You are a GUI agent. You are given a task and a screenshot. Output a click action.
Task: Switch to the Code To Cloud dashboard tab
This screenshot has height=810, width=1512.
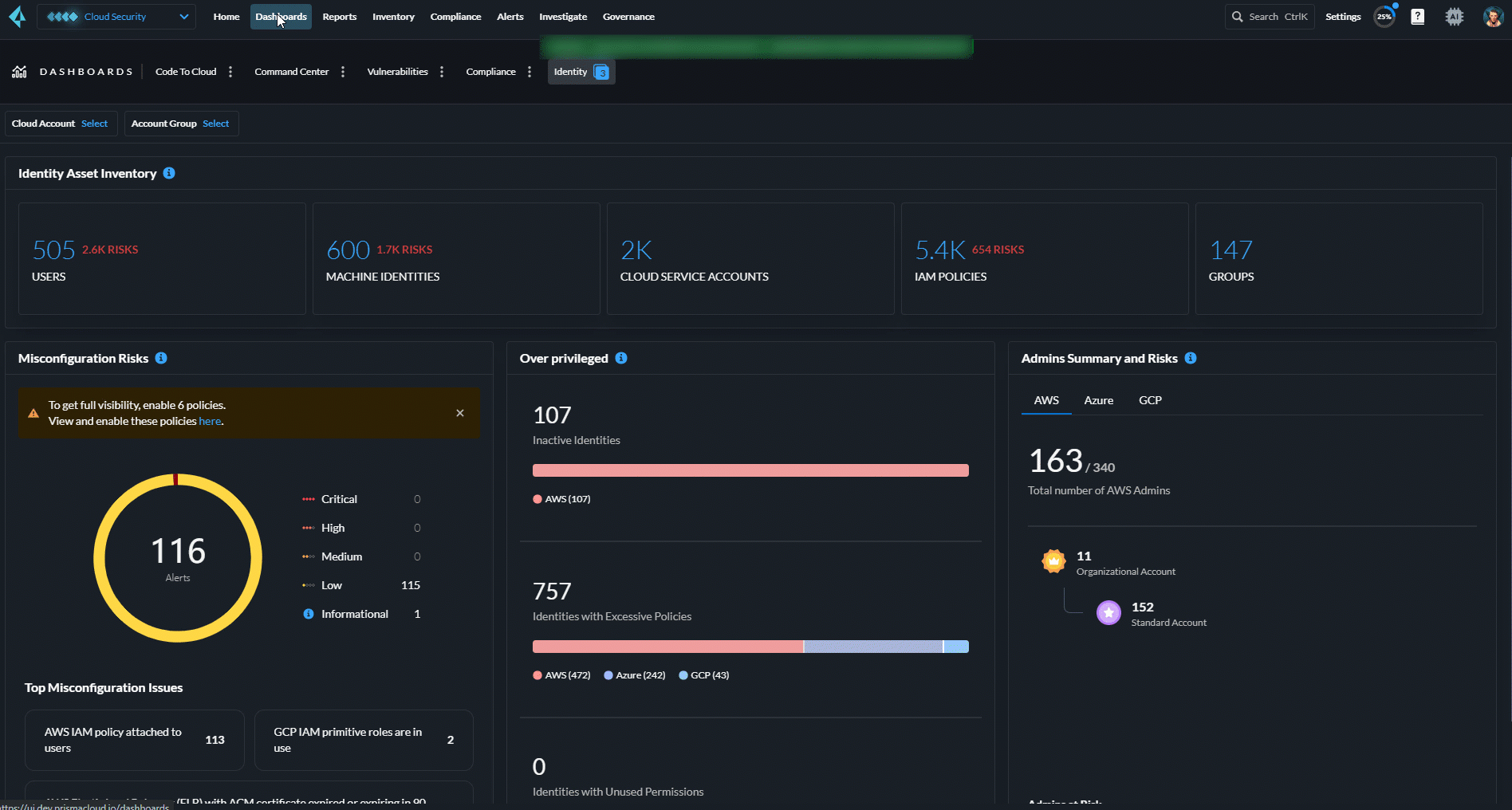click(x=186, y=72)
